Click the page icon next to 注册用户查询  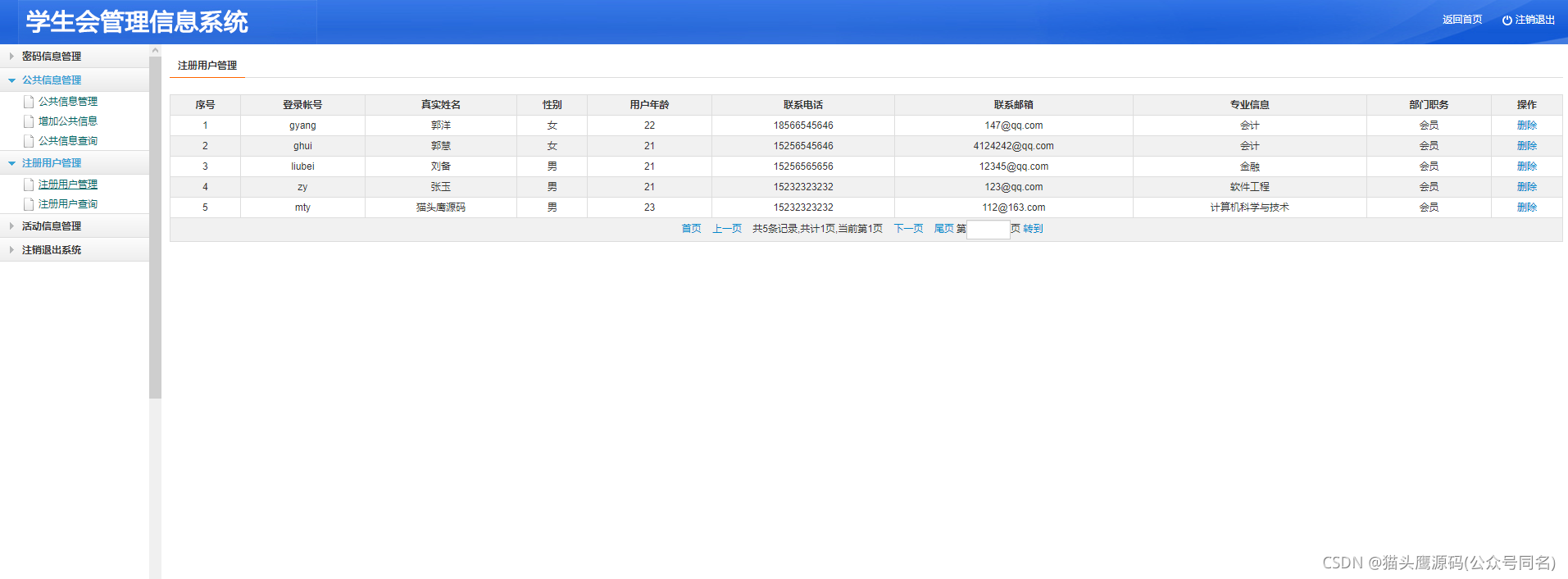pos(29,204)
